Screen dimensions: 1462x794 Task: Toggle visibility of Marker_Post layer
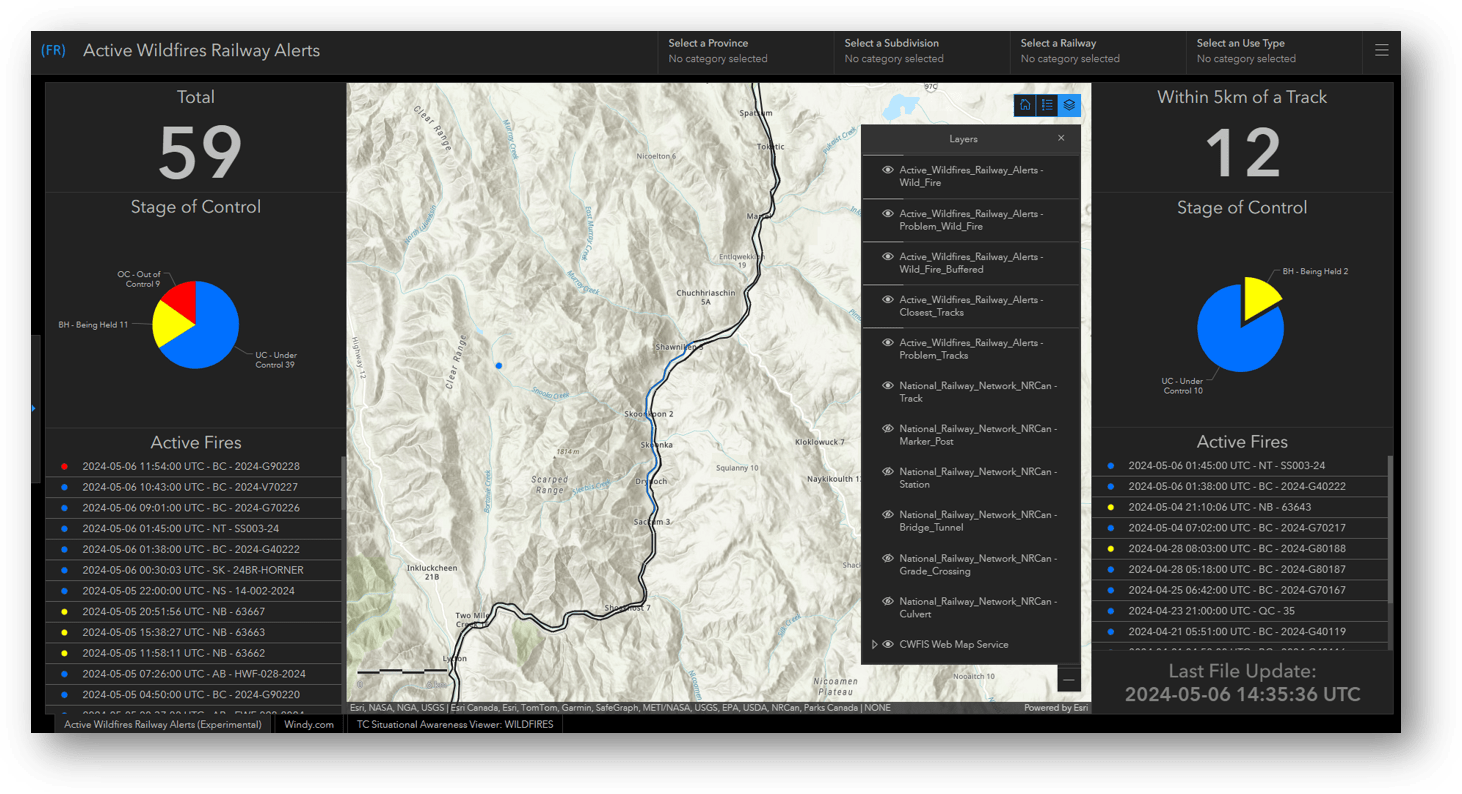pyautogui.click(x=887, y=428)
